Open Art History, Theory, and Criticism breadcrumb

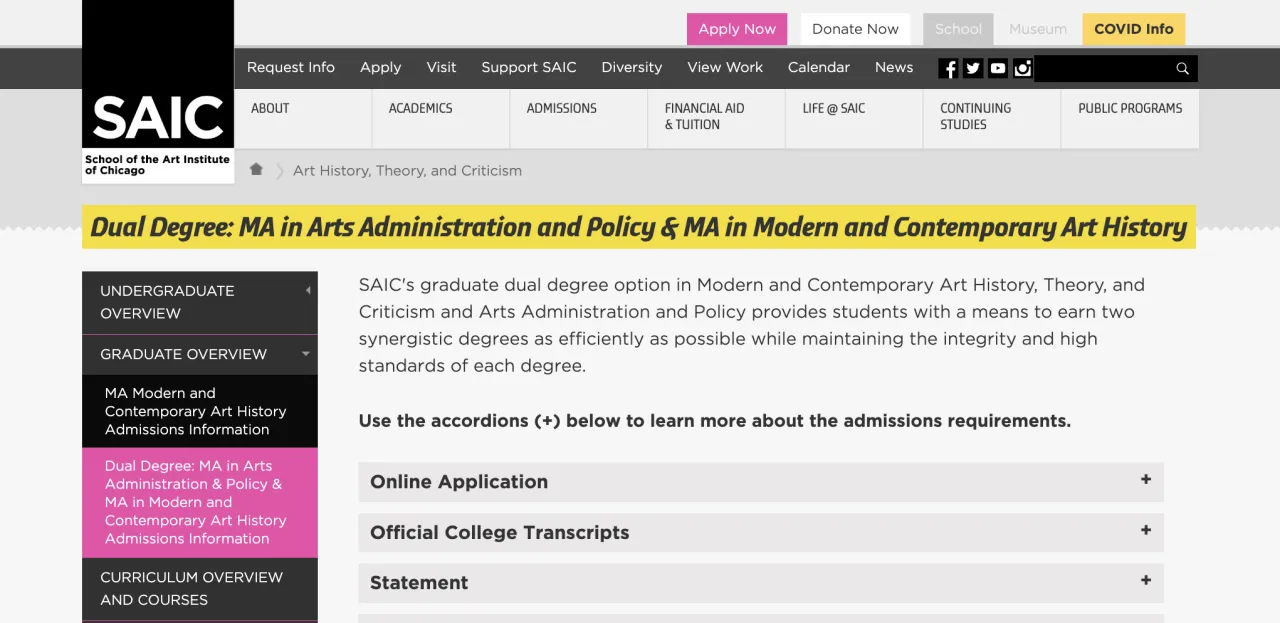pos(407,171)
